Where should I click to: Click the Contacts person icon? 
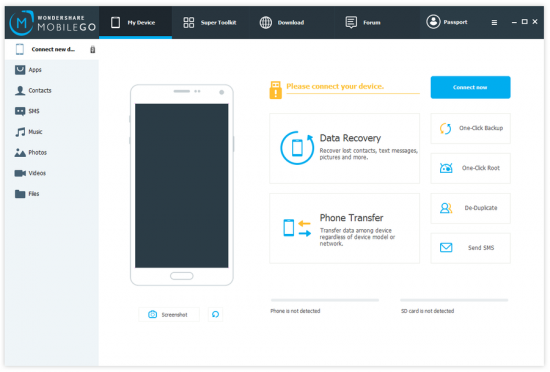(20, 90)
